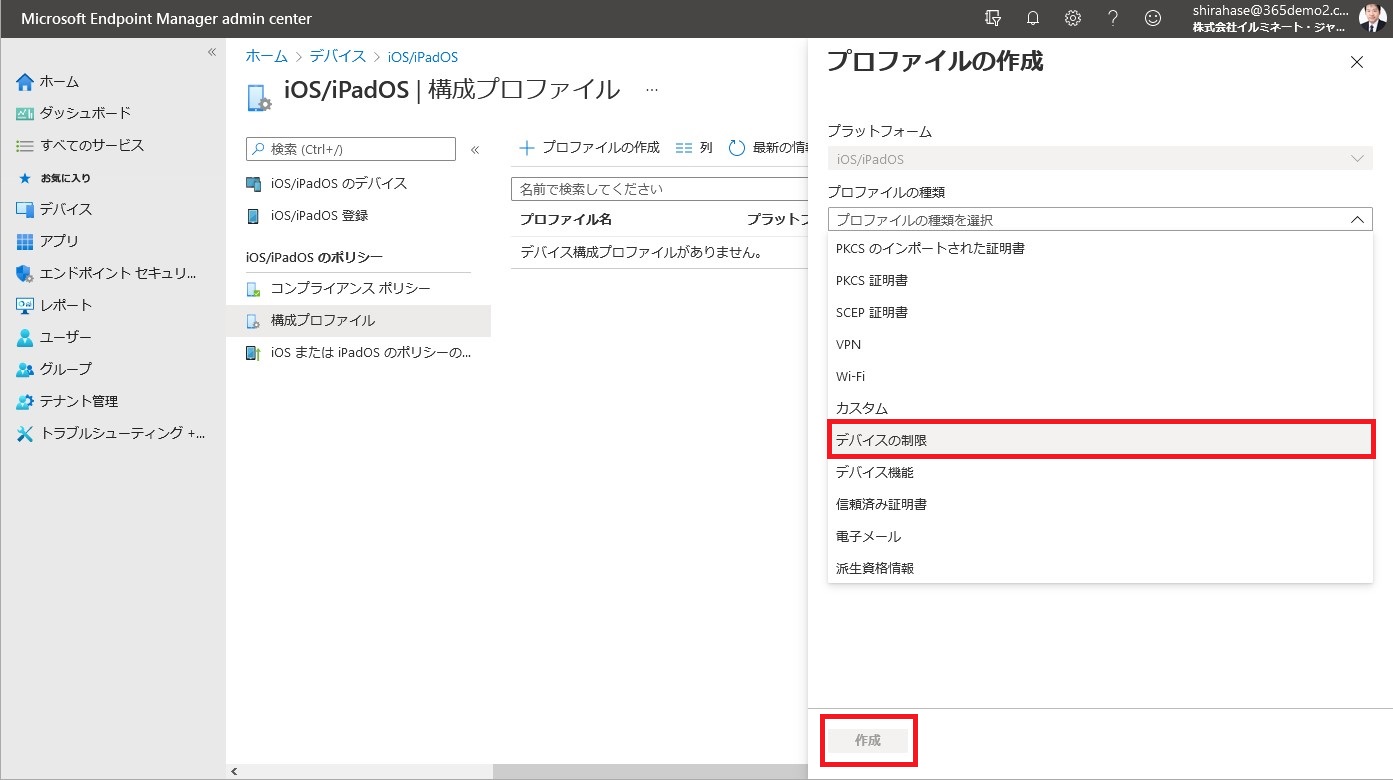
Task: Collapse the iOS/iPadOS submenu with chevron
Action: pyautogui.click(x=475, y=150)
